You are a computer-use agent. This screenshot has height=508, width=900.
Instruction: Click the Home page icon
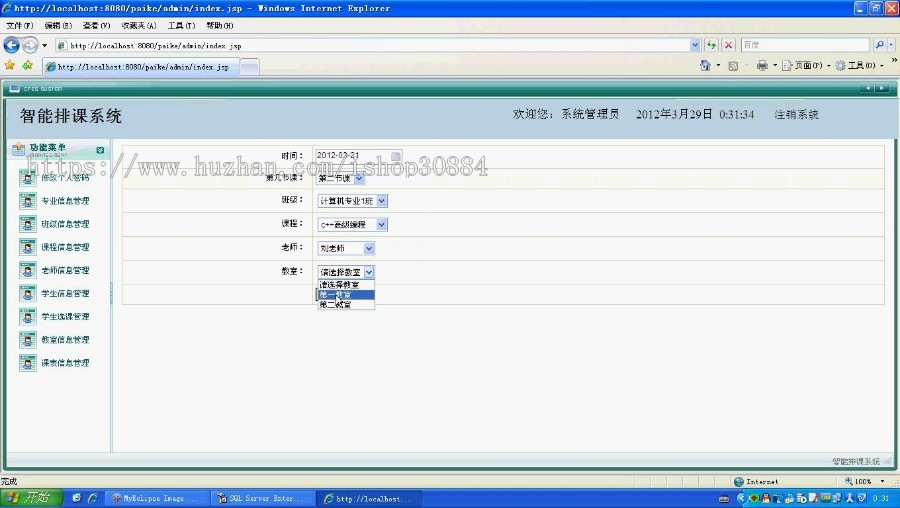705,65
